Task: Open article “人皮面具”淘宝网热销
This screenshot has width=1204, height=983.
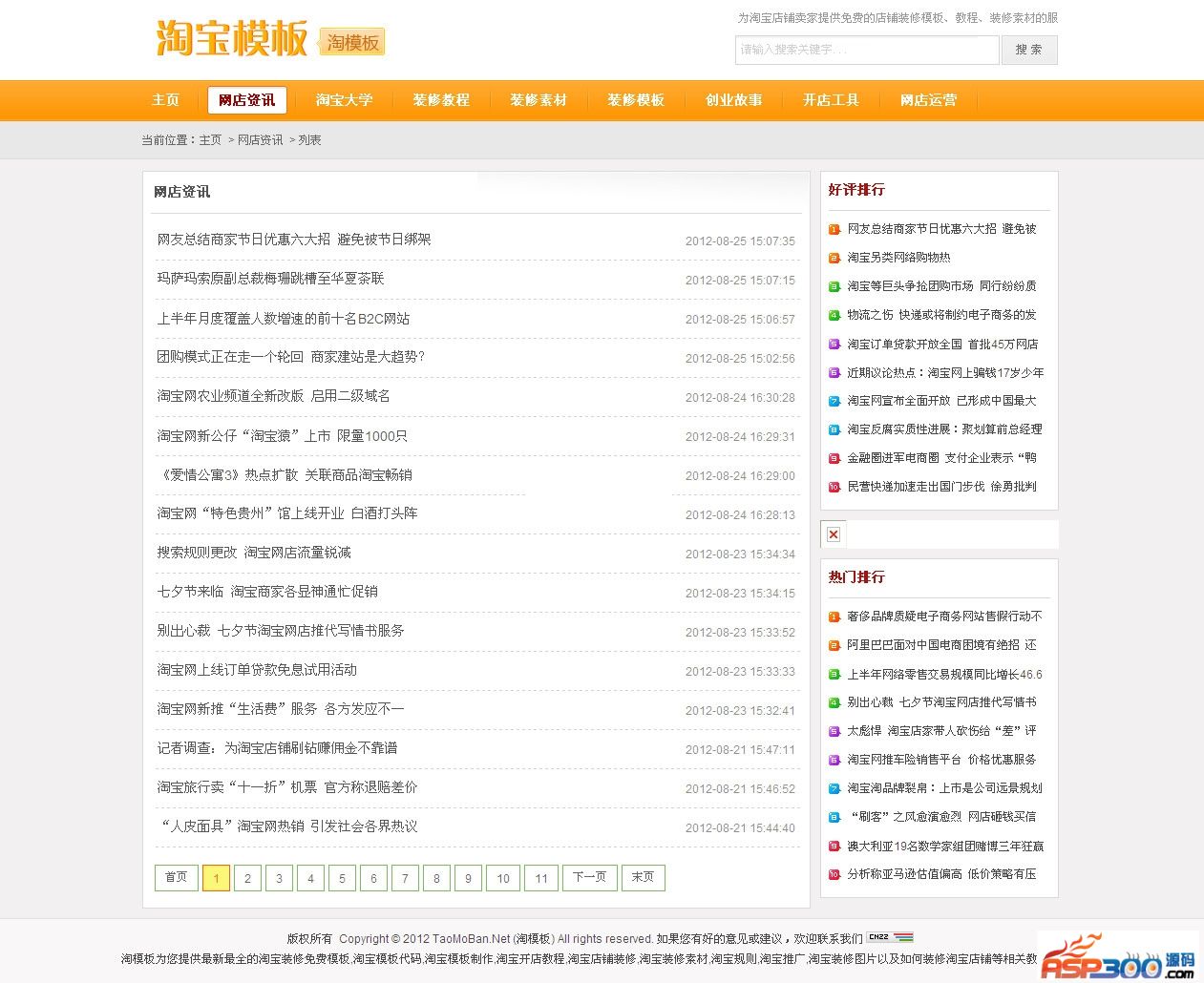Action: 287,826
